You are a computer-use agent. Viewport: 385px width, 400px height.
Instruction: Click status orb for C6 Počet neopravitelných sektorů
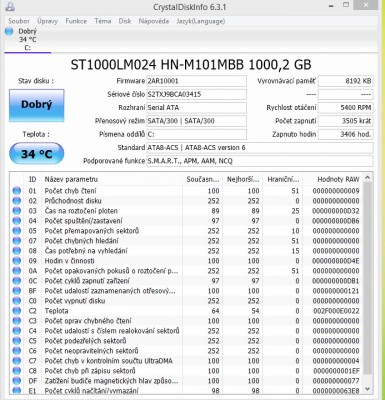pos(17,351)
